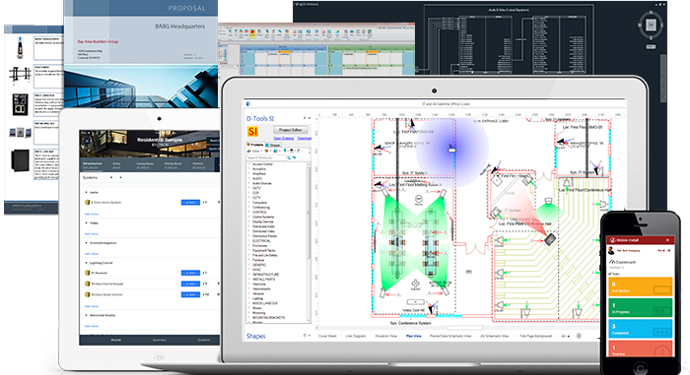The height and width of the screenshot is (375, 690).
Task: Expand the Distributed Audio category
Action: [250, 227]
